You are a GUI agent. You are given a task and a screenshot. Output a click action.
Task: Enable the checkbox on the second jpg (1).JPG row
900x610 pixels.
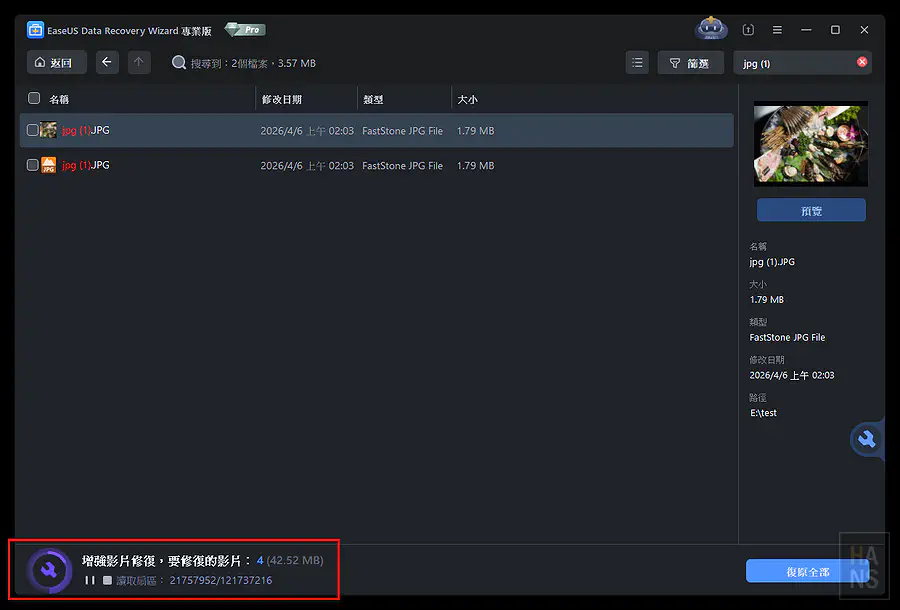[31, 165]
